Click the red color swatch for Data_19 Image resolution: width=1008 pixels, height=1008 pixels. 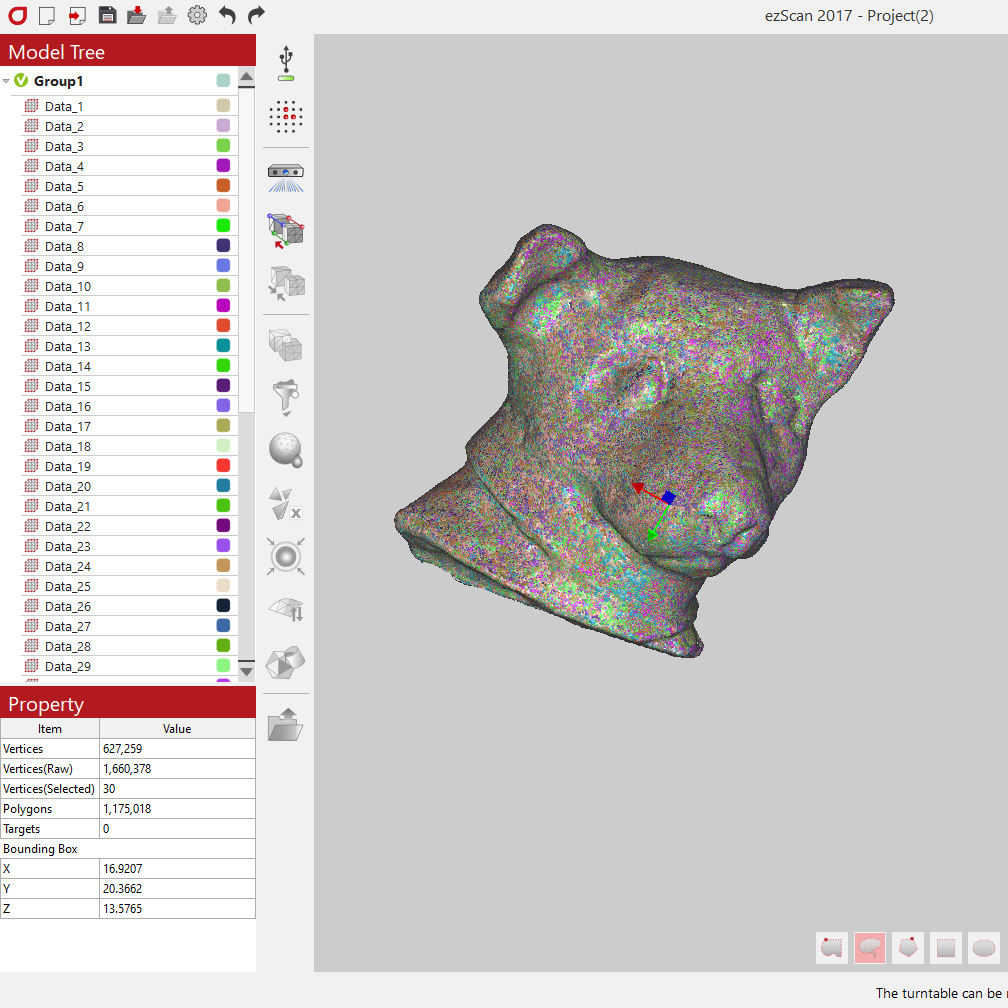223,466
